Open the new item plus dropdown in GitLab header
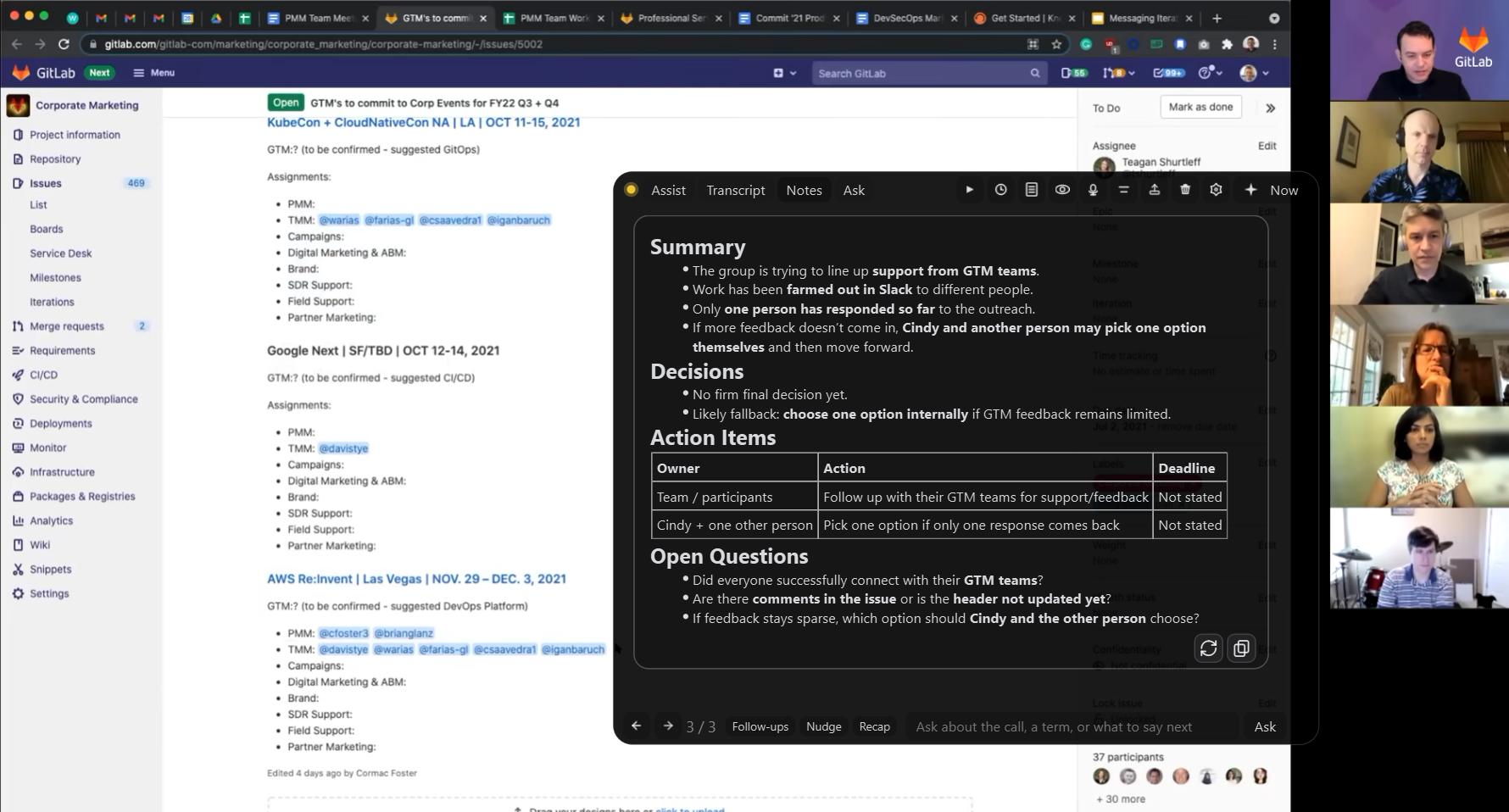 784,73
